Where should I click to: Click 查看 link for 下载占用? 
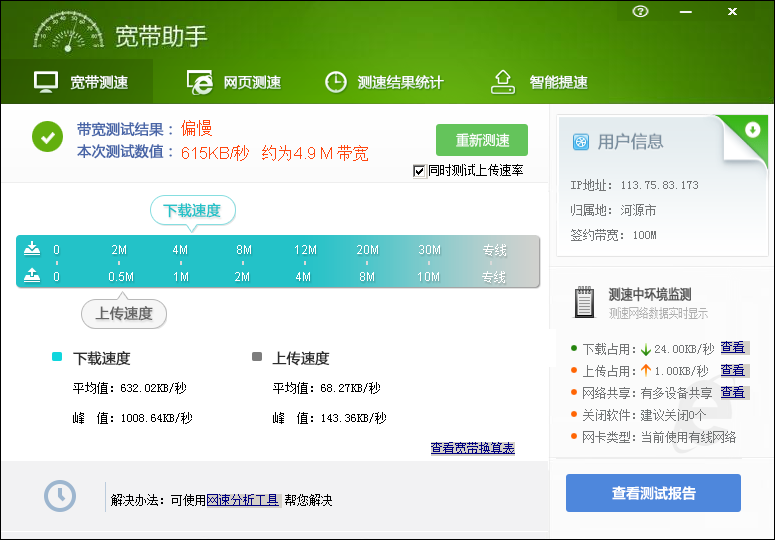[732, 348]
